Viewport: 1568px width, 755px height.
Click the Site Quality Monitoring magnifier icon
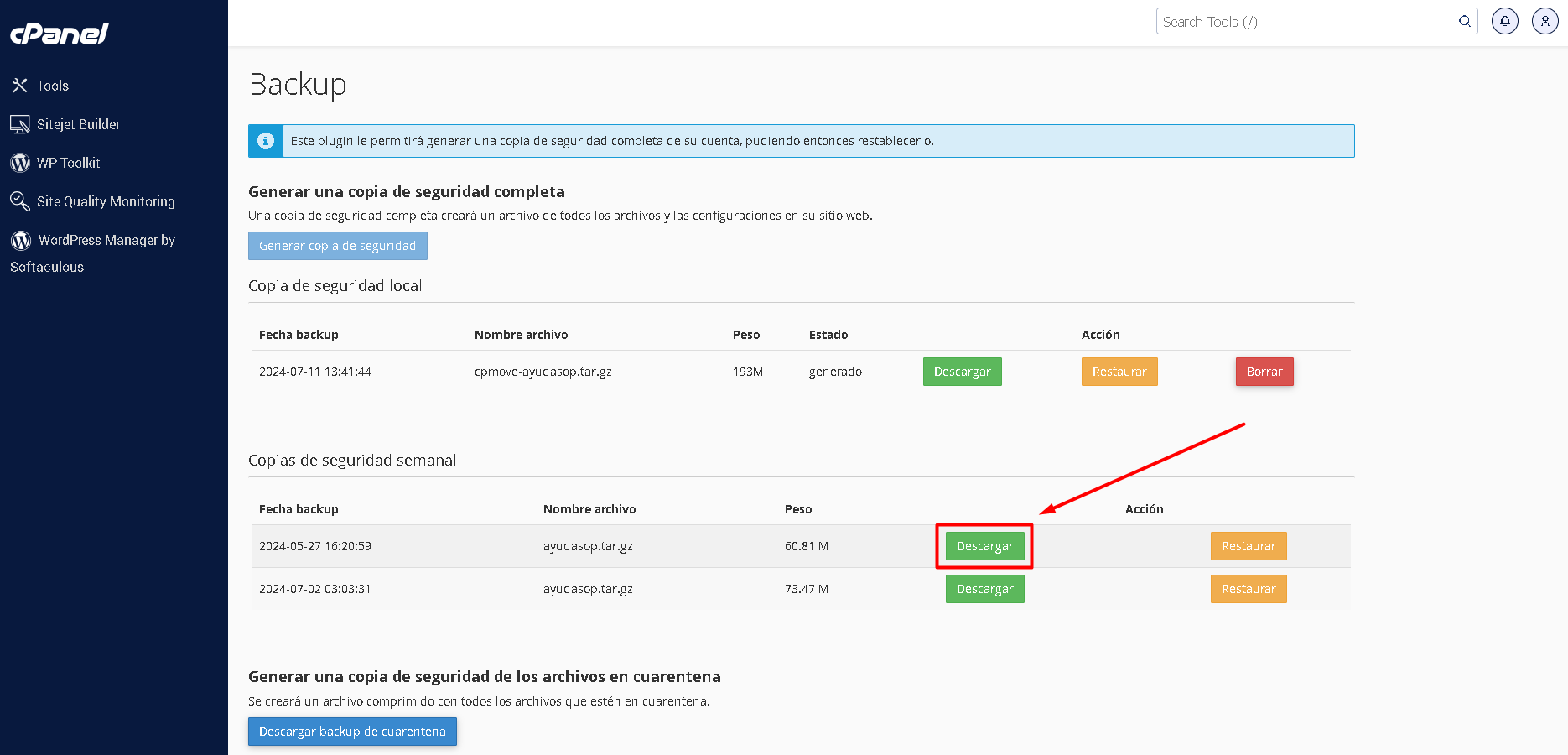pyautogui.click(x=20, y=201)
